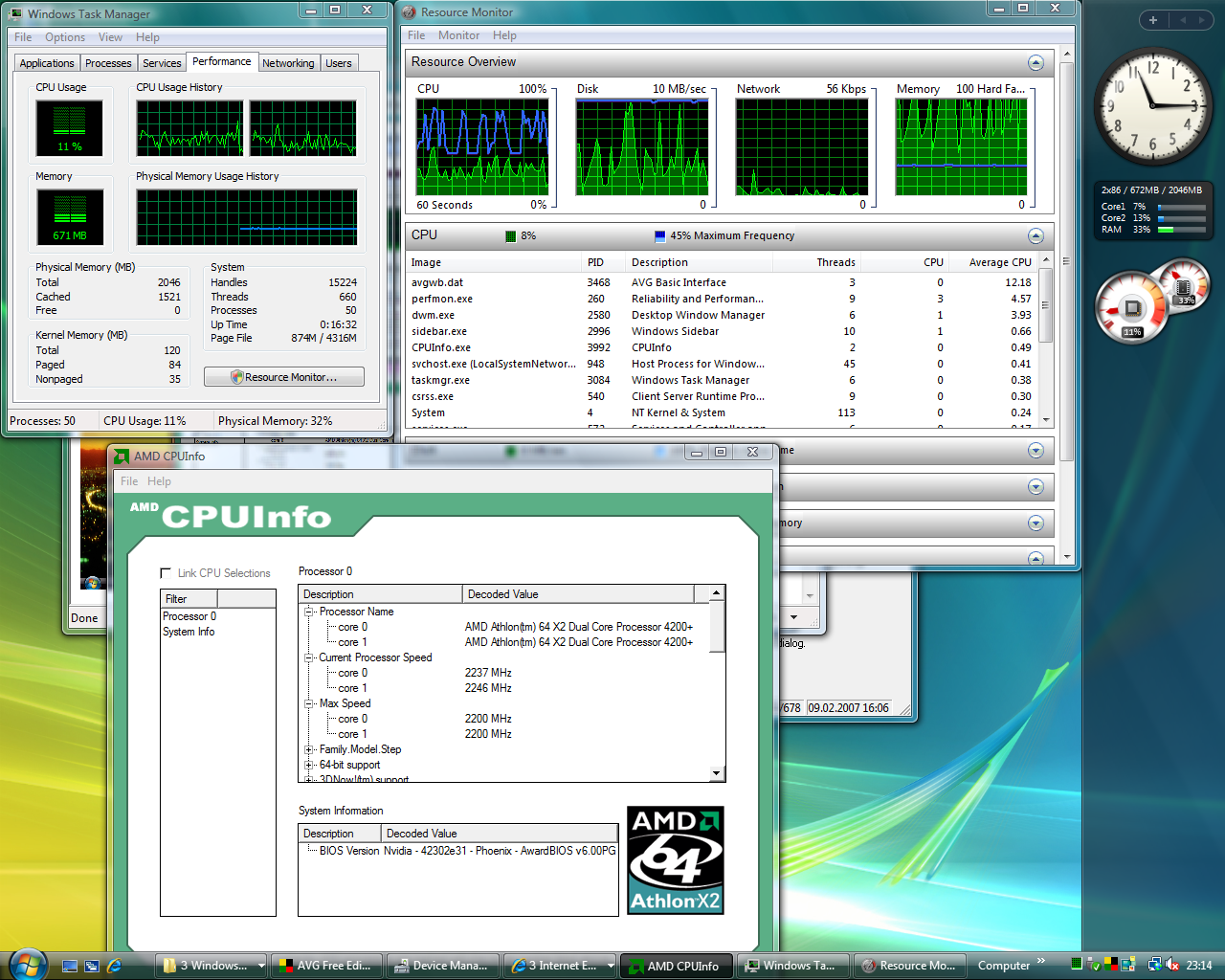Launch Internet Explorer from quick launch
Image resolution: width=1225 pixels, height=980 pixels.
click(x=115, y=966)
